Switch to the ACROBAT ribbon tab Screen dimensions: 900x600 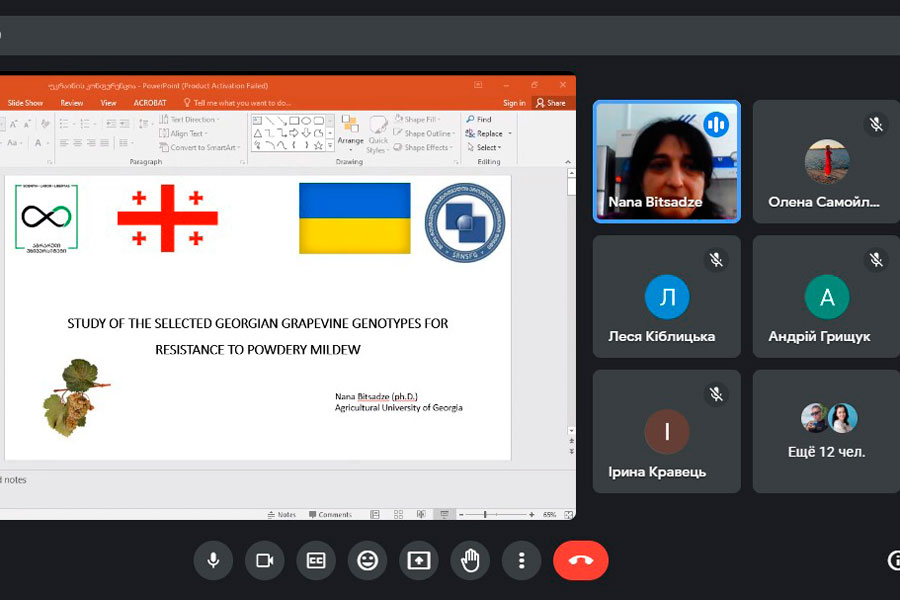click(x=150, y=103)
